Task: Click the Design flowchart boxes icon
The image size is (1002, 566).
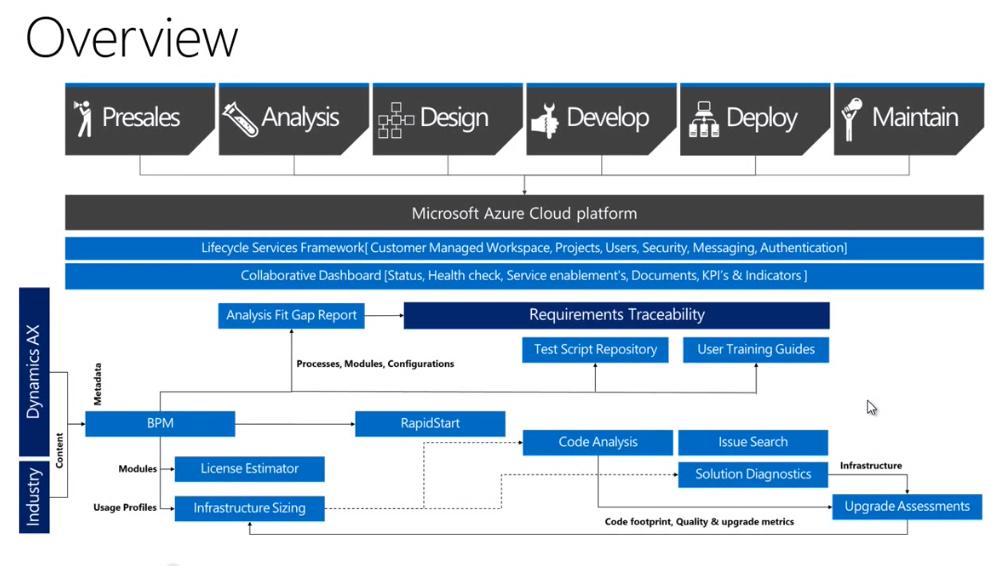Action: pyautogui.click(x=396, y=120)
